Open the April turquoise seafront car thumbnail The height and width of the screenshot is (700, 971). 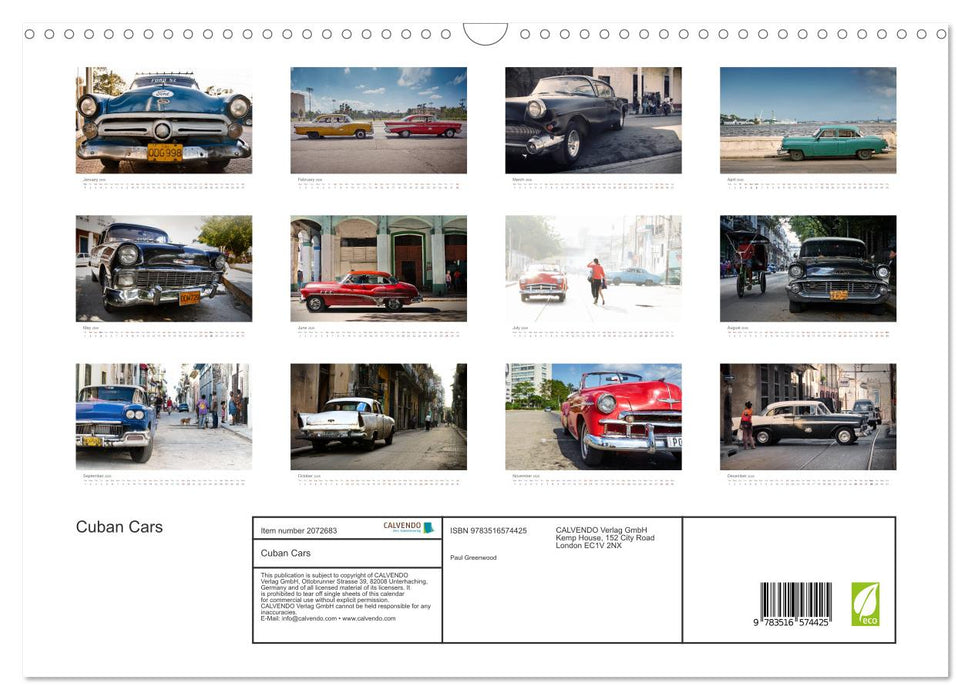(x=807, y=120)
